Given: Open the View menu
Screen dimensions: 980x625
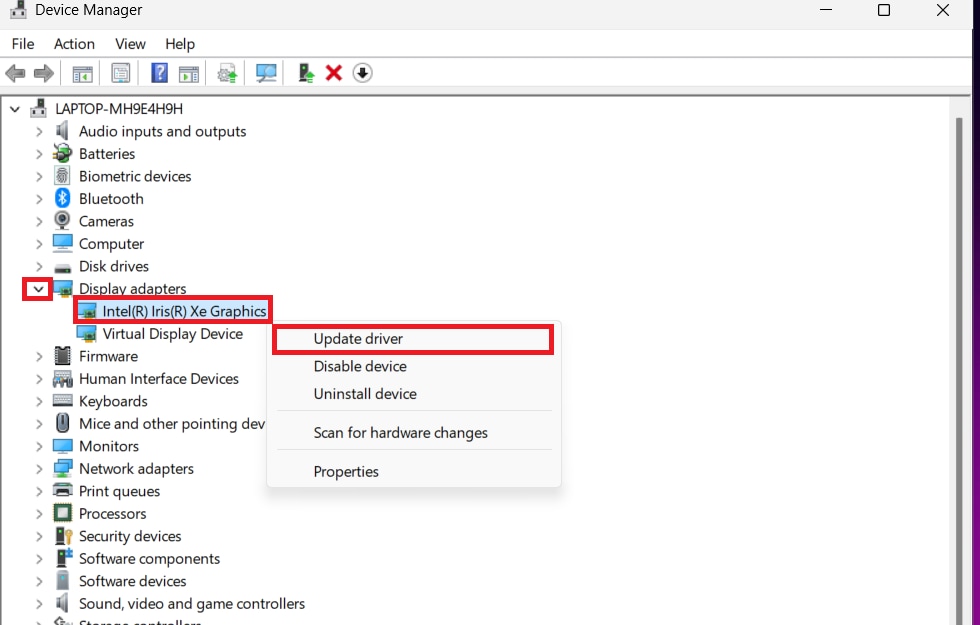Looking at the screenshot, I should tap(130, 44).
